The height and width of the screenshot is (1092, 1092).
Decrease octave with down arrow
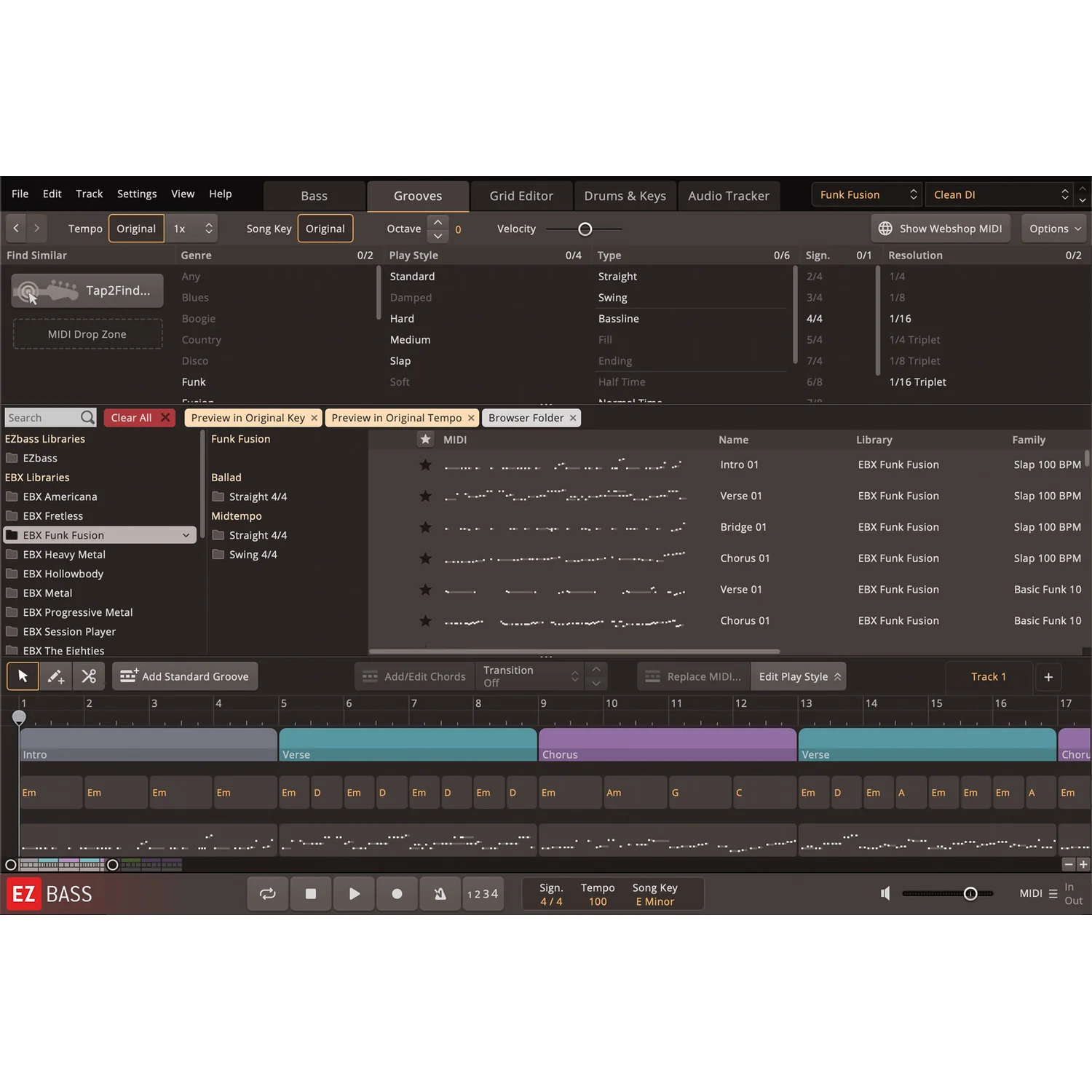pos(438,236)
